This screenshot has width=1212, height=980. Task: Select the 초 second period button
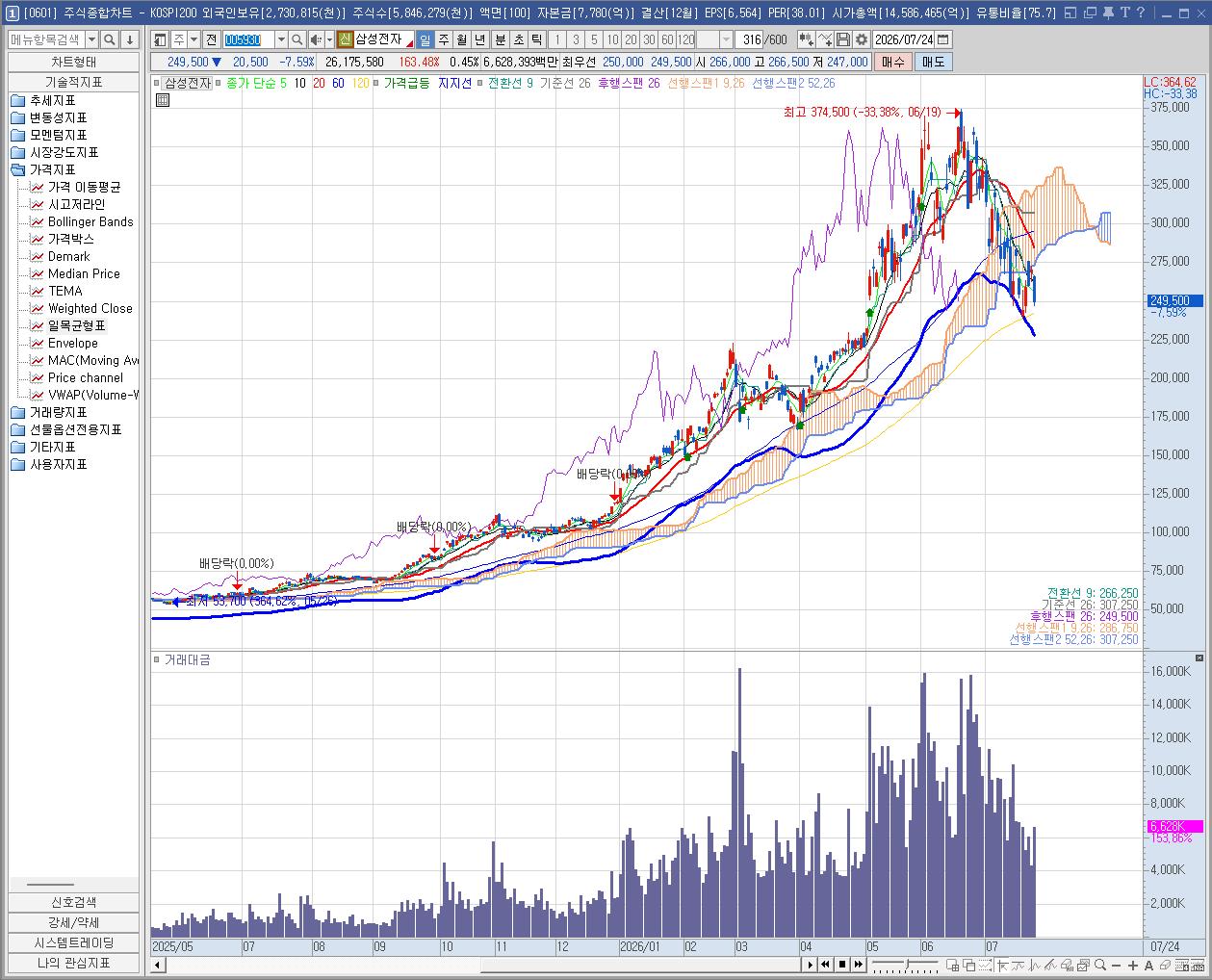pyautogui.click(x=519, y=39)
